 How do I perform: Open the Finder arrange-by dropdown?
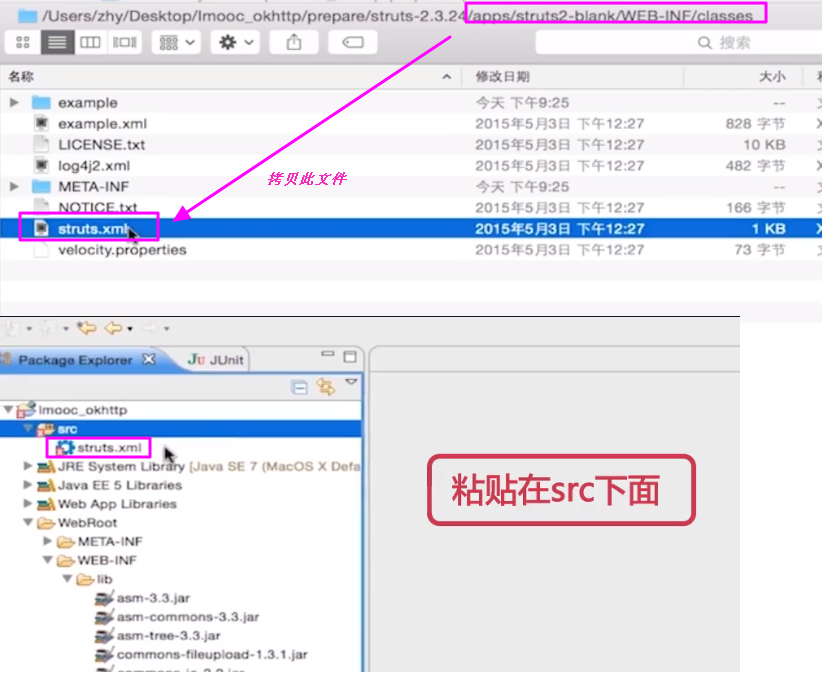point(177,42)
